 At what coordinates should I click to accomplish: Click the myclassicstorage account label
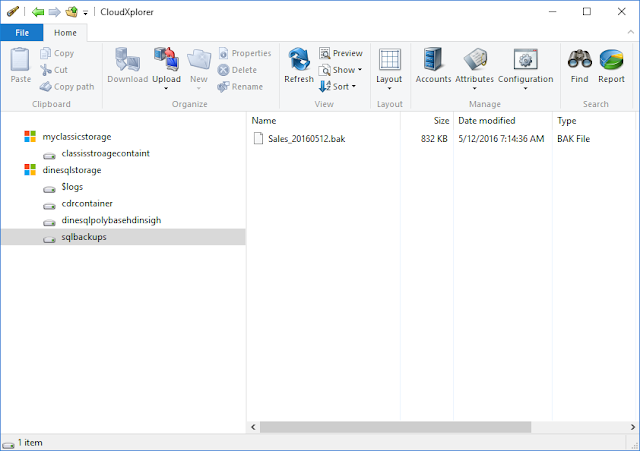tap(77, 136)
